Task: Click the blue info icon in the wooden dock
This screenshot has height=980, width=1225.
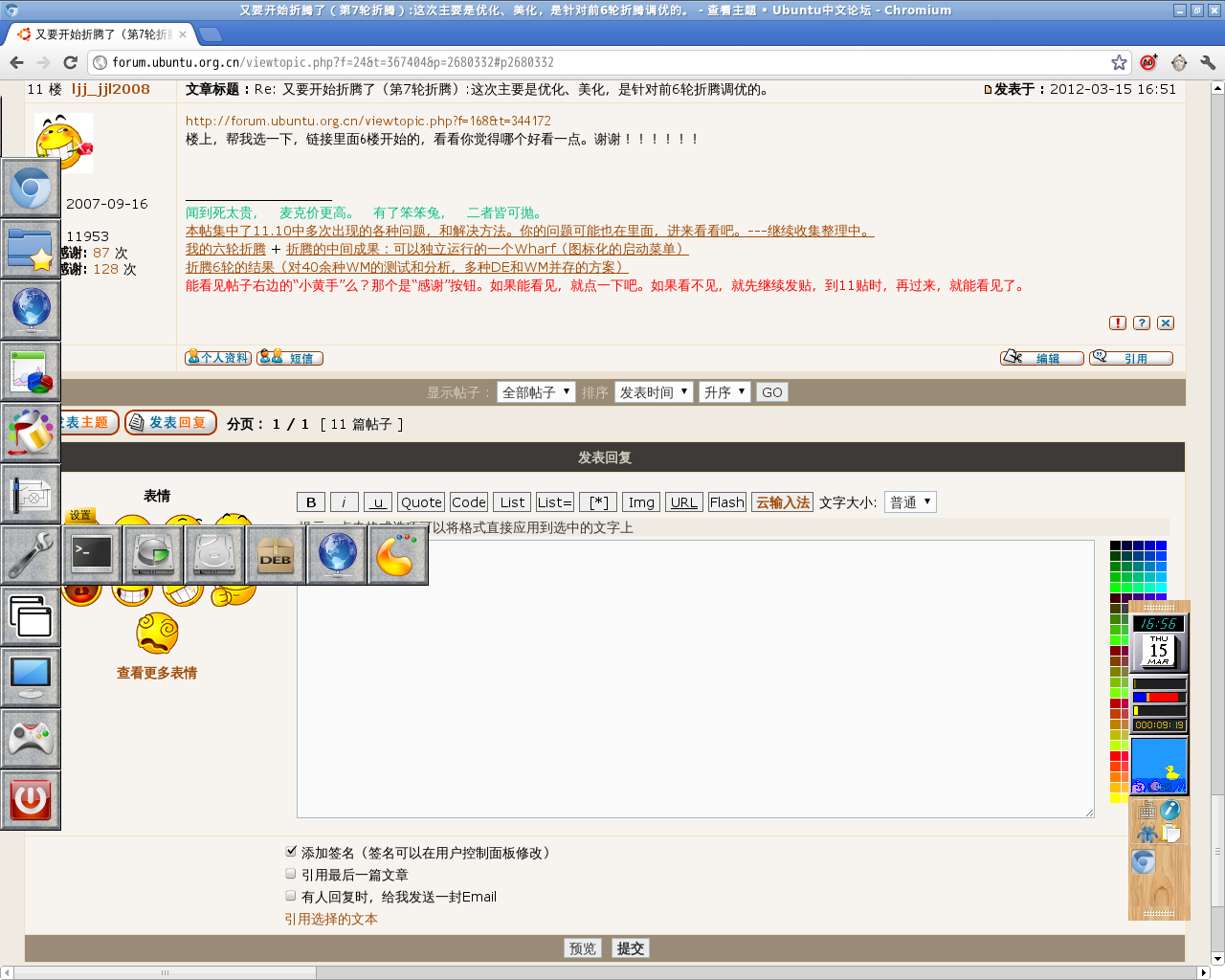Action: pos(1170,811)
